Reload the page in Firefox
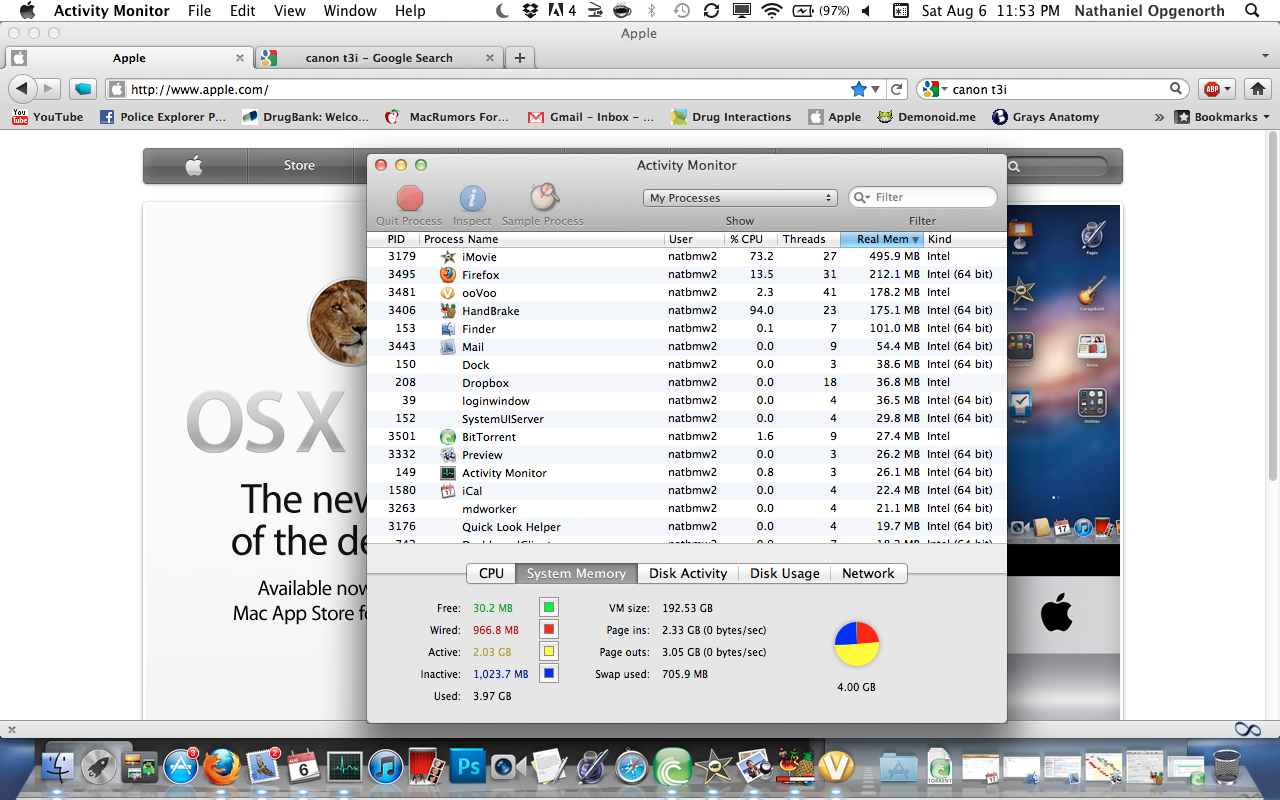This screenshot has height=800, width=1280. click(x=897, y=89)
